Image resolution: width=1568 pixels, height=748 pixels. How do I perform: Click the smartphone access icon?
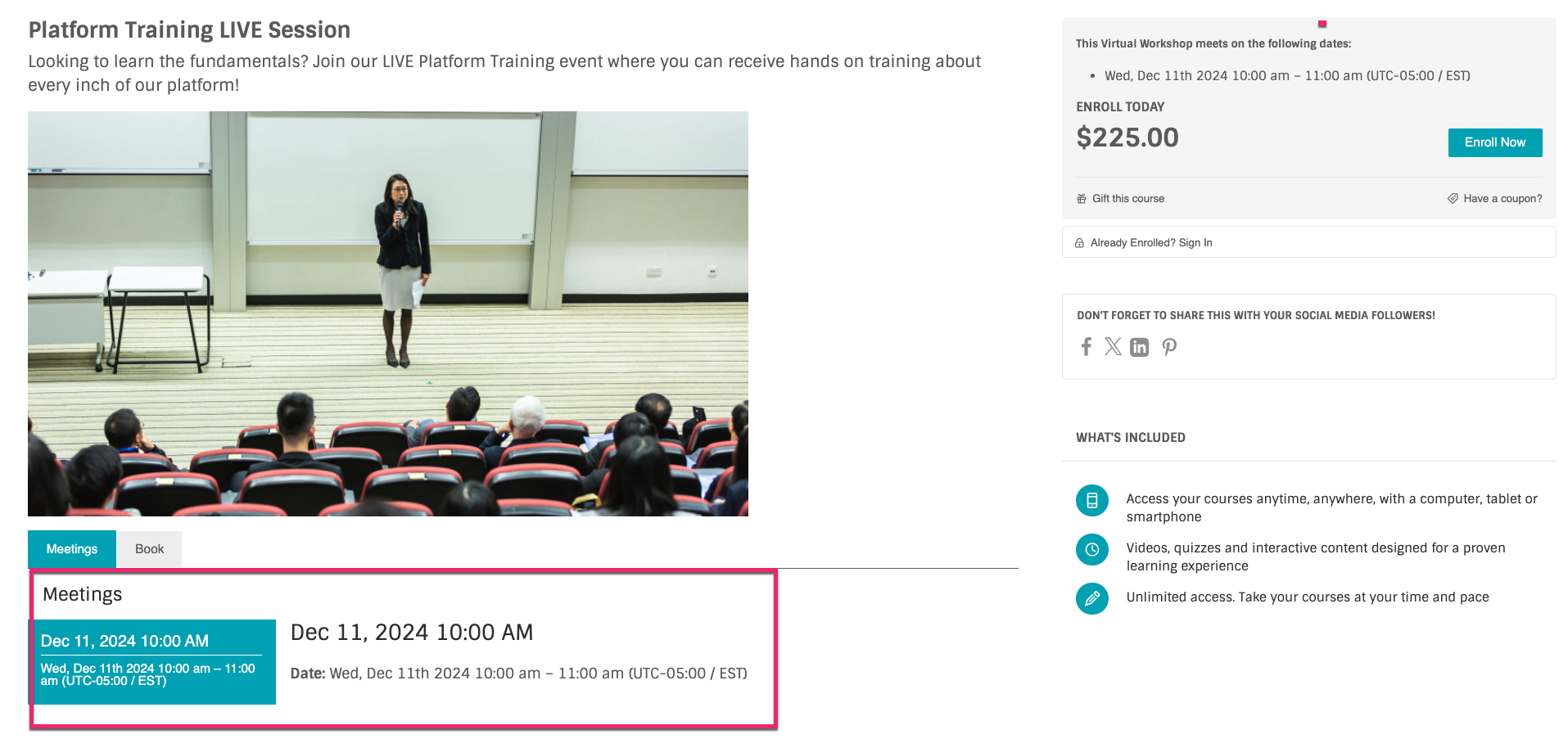tap(1092, 501)
